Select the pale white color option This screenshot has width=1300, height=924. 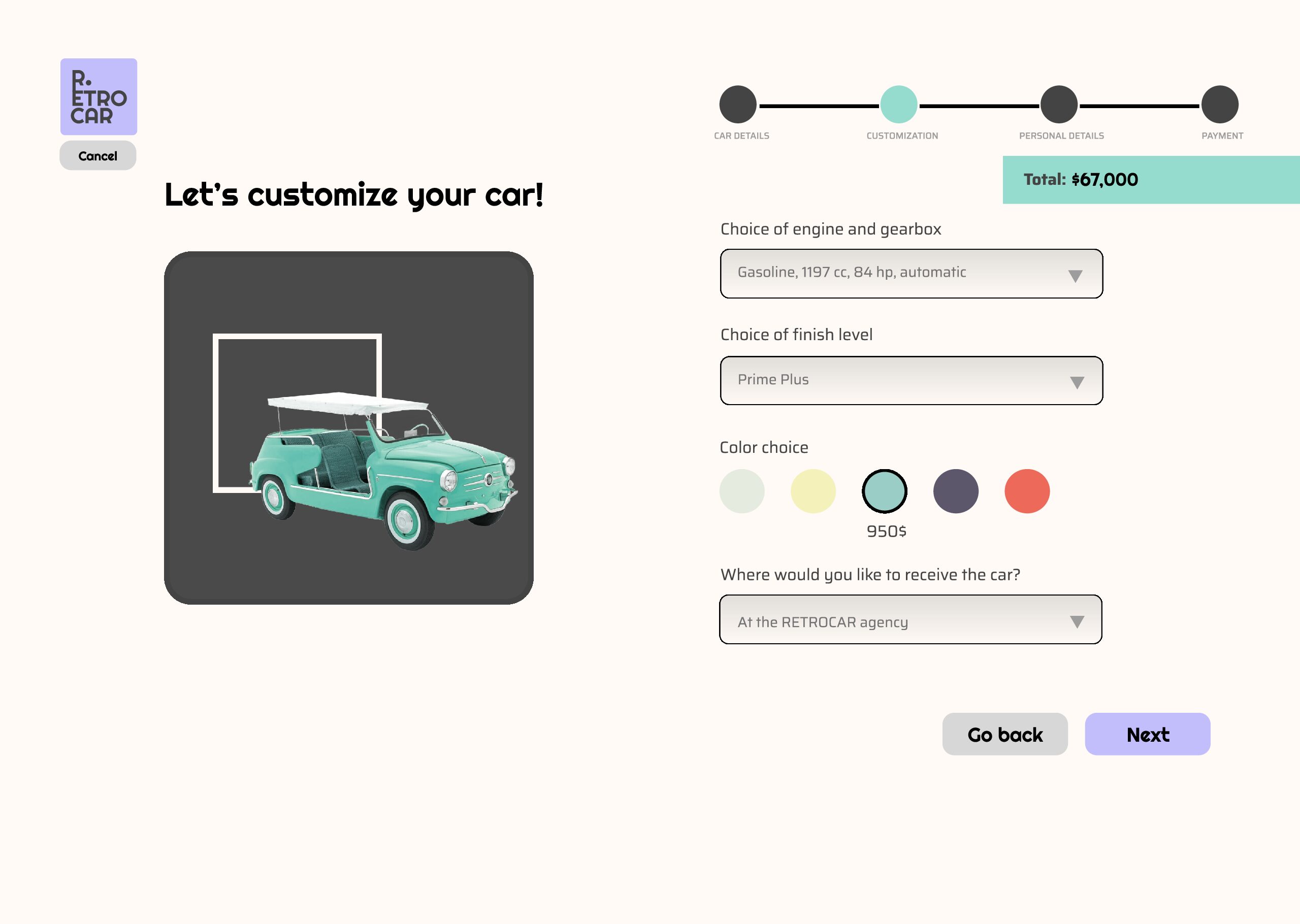[742, 491]
